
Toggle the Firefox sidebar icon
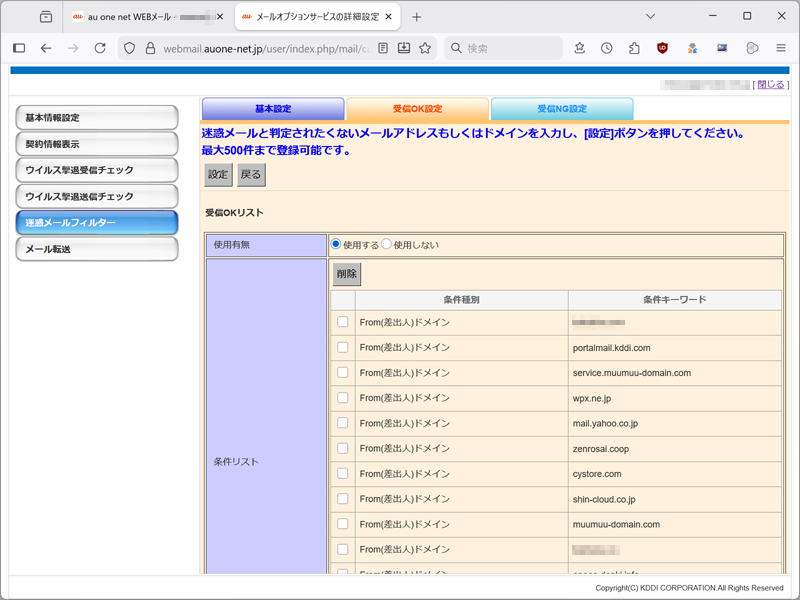19,48
